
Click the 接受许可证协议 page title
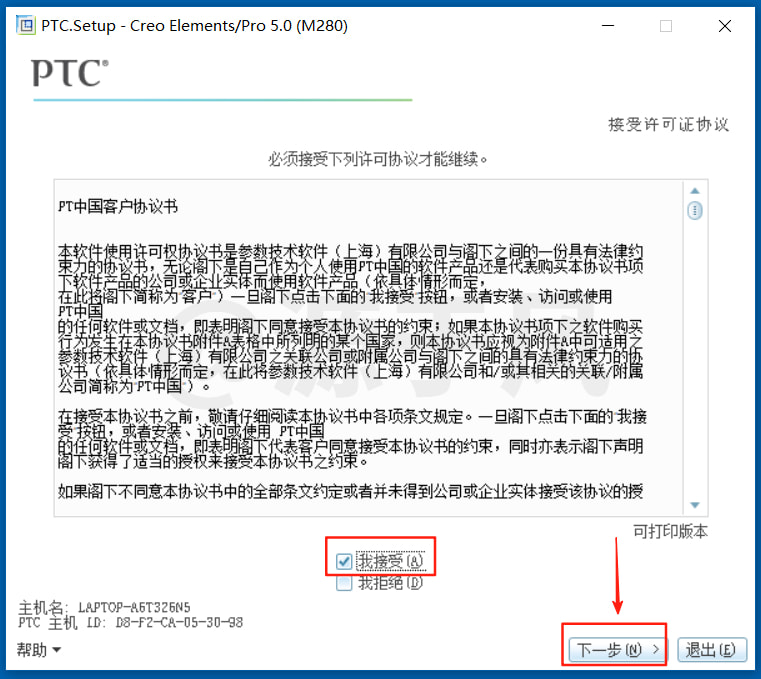668,124
